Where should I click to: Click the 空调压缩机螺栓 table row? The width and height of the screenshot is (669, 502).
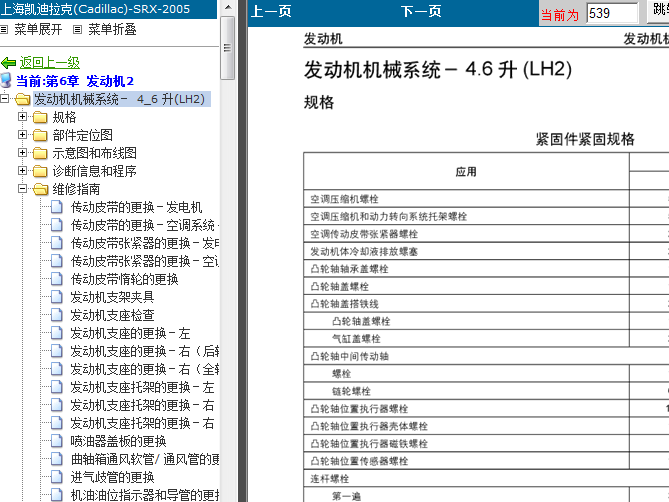point(486,199)
